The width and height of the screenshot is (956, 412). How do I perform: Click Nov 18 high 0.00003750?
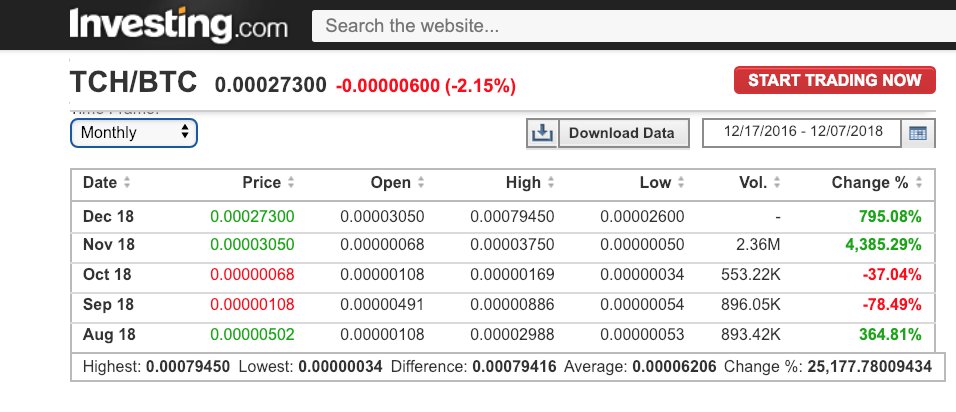click(512, 245)
